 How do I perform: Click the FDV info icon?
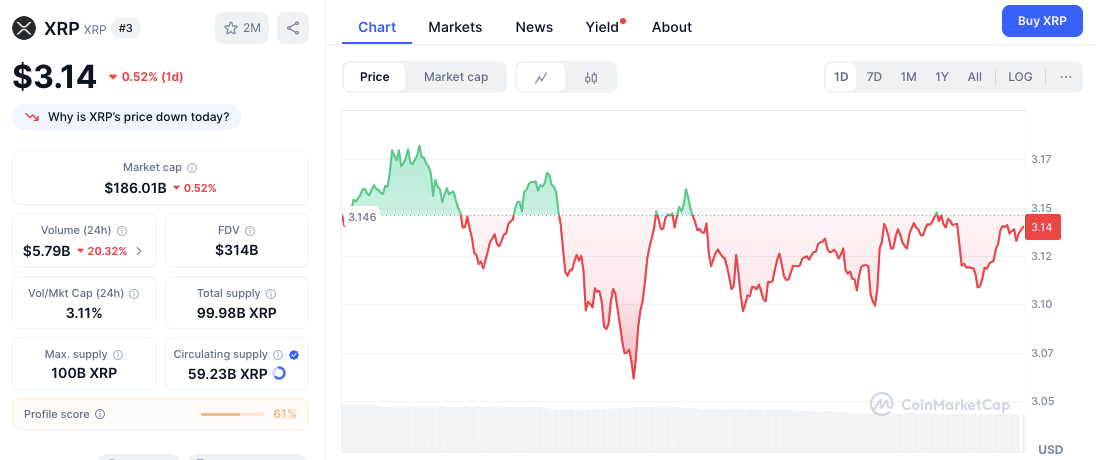pos(250,230)
